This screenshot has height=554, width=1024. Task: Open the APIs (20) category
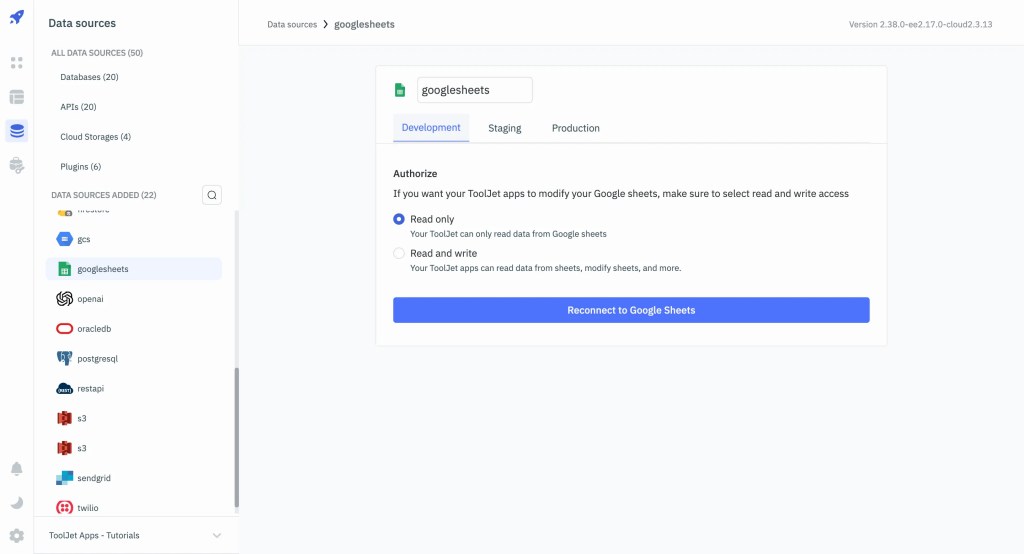click(78, 106)
